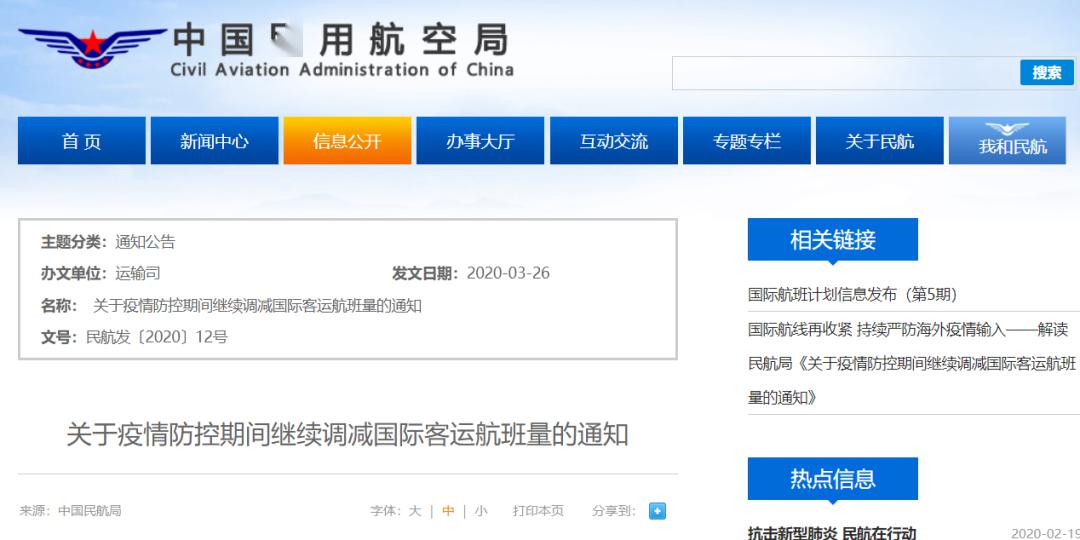Click the 搜索 search button
This screenshot has height=540, width=1080.
(x=1046, y=72)
